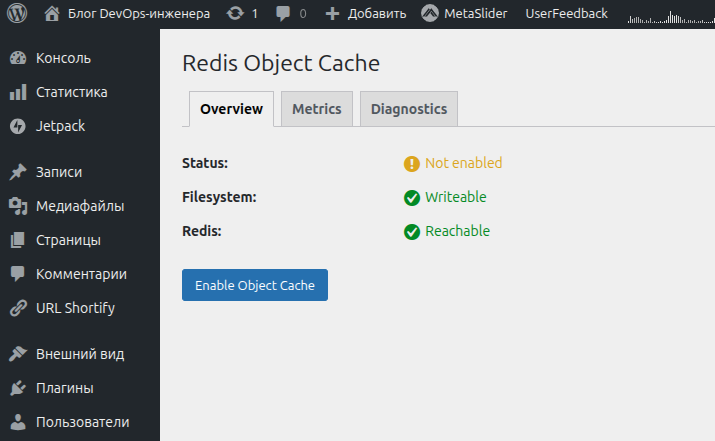This screenshot has height=441, width=715.
Task: Click the Статистика bar chart icon
Action: coord(18,92)
